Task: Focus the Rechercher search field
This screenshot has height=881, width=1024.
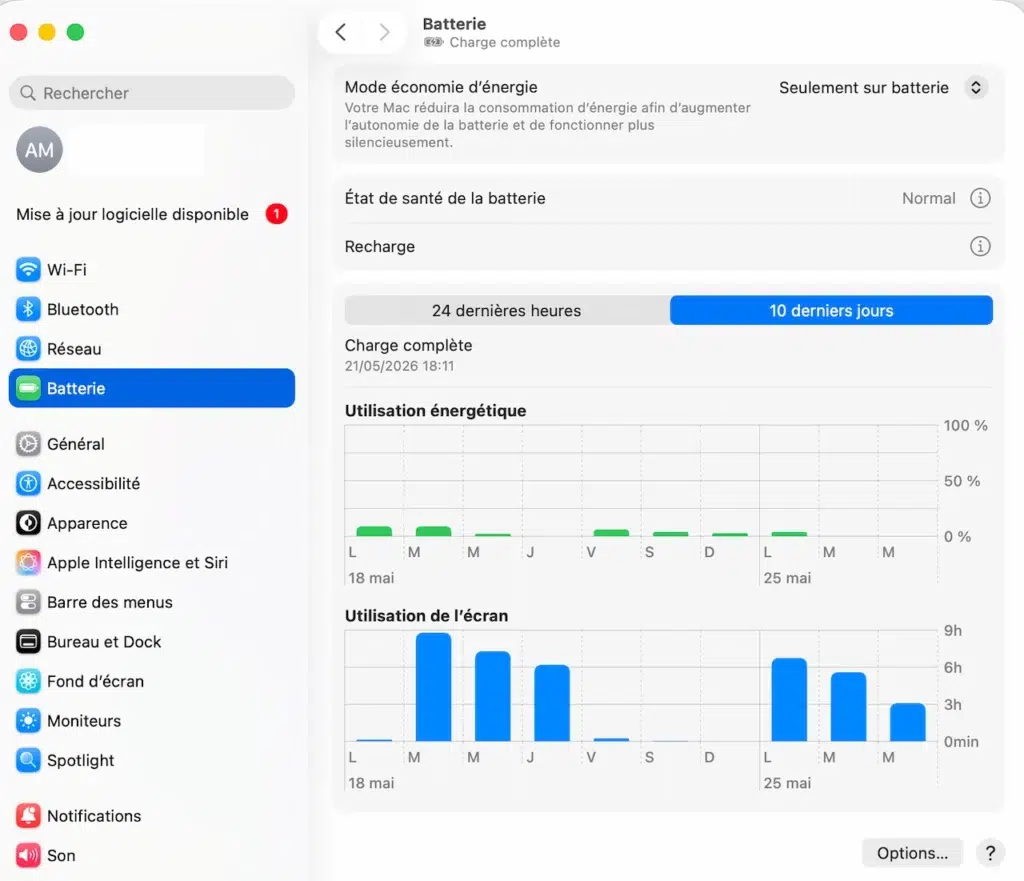Action: [152, 93]
